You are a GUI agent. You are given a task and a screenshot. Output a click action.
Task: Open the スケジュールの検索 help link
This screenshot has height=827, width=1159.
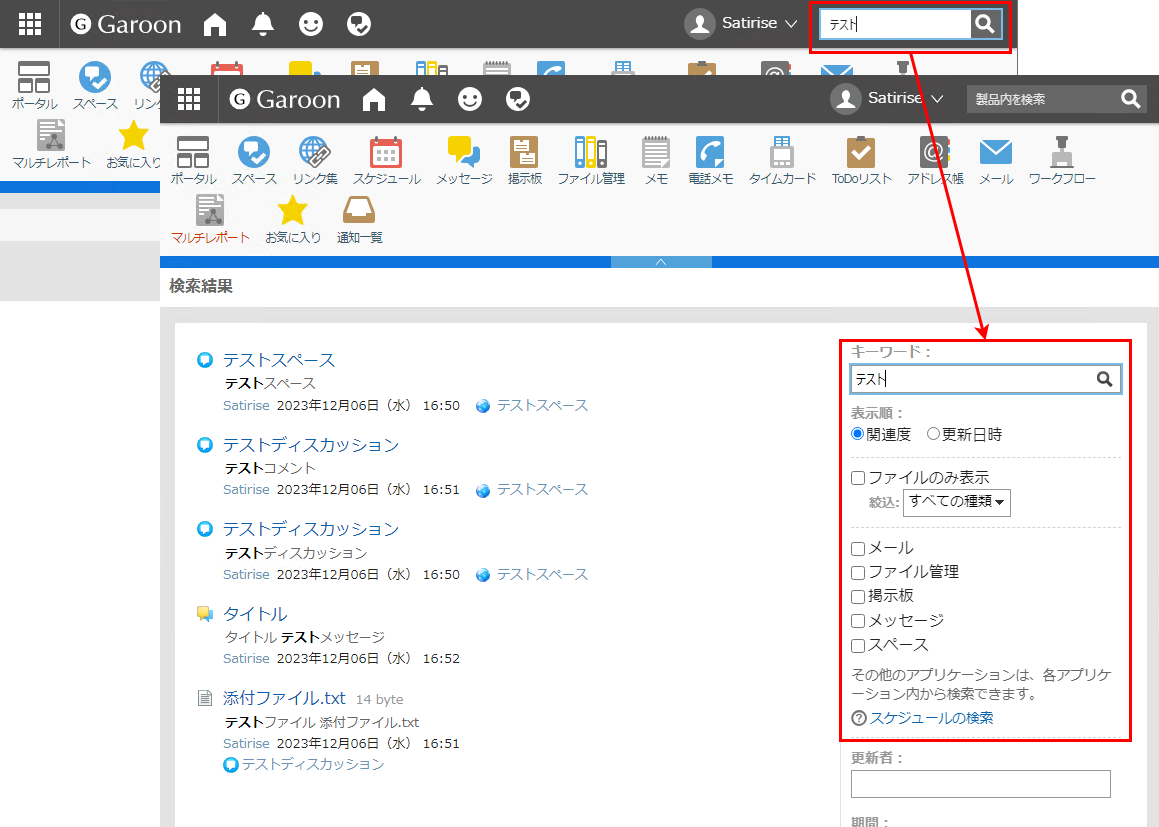click(x=930, y=717)
